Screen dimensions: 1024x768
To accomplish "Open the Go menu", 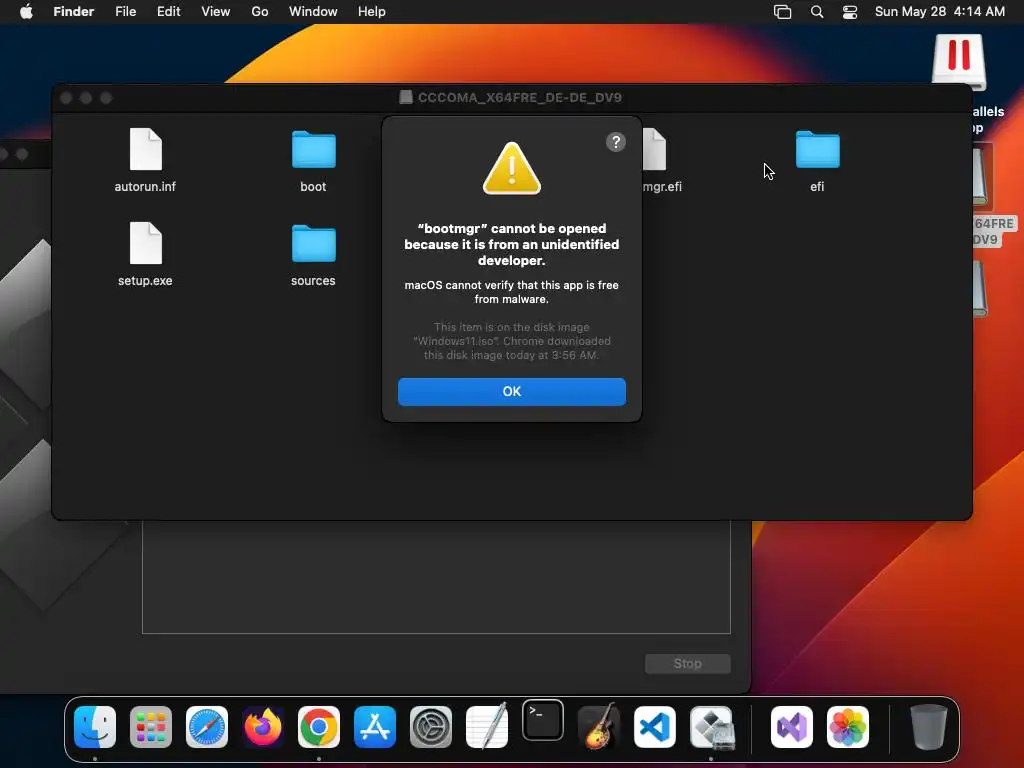I will (x=260, y=11).
